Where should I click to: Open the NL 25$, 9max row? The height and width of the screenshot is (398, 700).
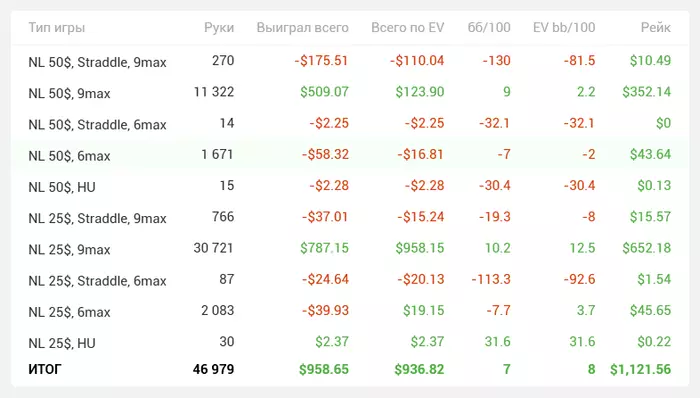coord(350,249)
